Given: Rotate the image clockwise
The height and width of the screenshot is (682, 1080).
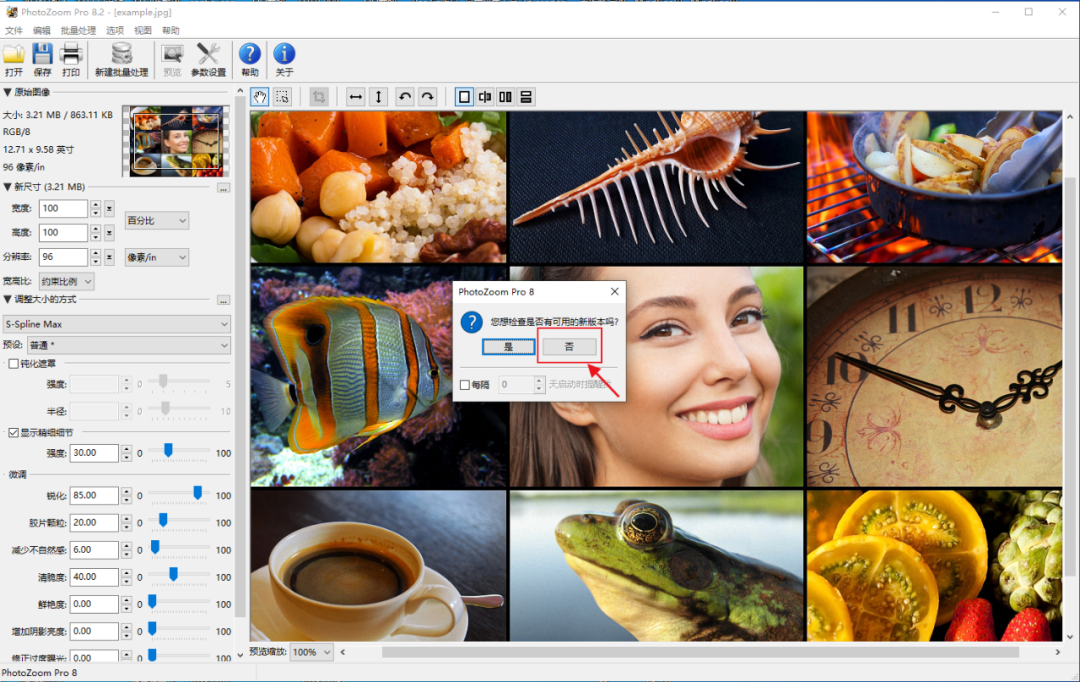Looking at the screenshot, I should point(428,97).
